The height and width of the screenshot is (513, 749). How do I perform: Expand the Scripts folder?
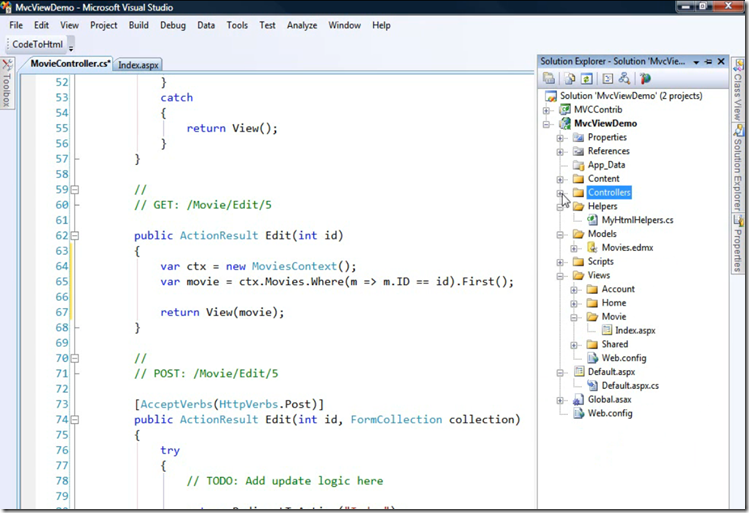point(560,262)
